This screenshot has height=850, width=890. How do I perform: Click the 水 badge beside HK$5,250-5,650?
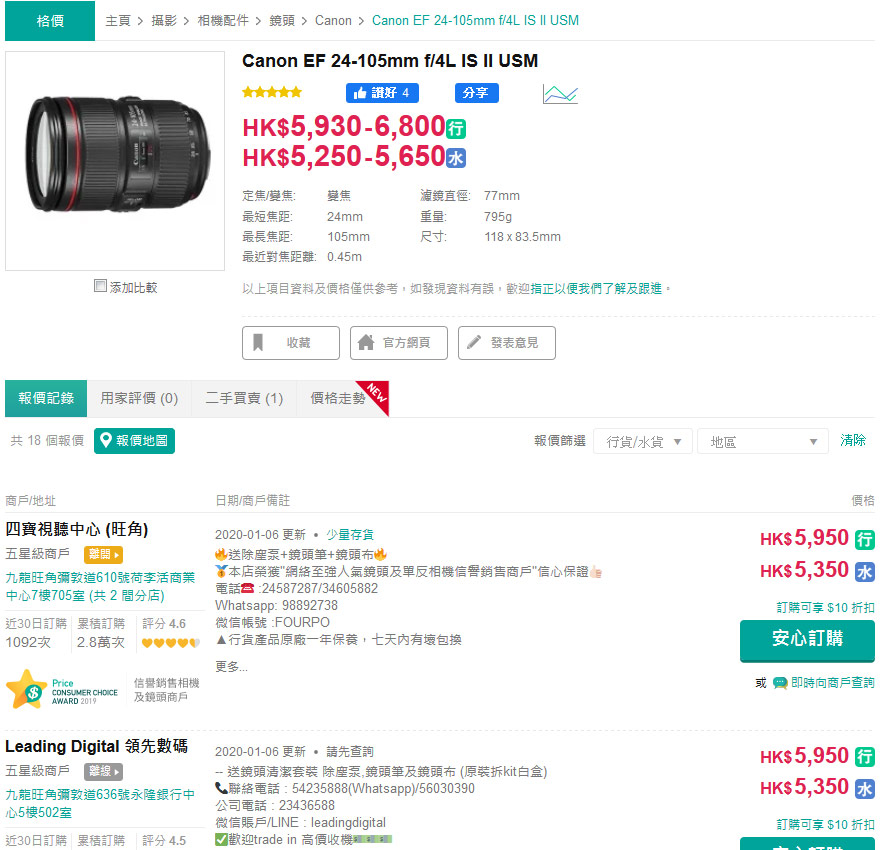pyautogui.click(x=456, y=158)
